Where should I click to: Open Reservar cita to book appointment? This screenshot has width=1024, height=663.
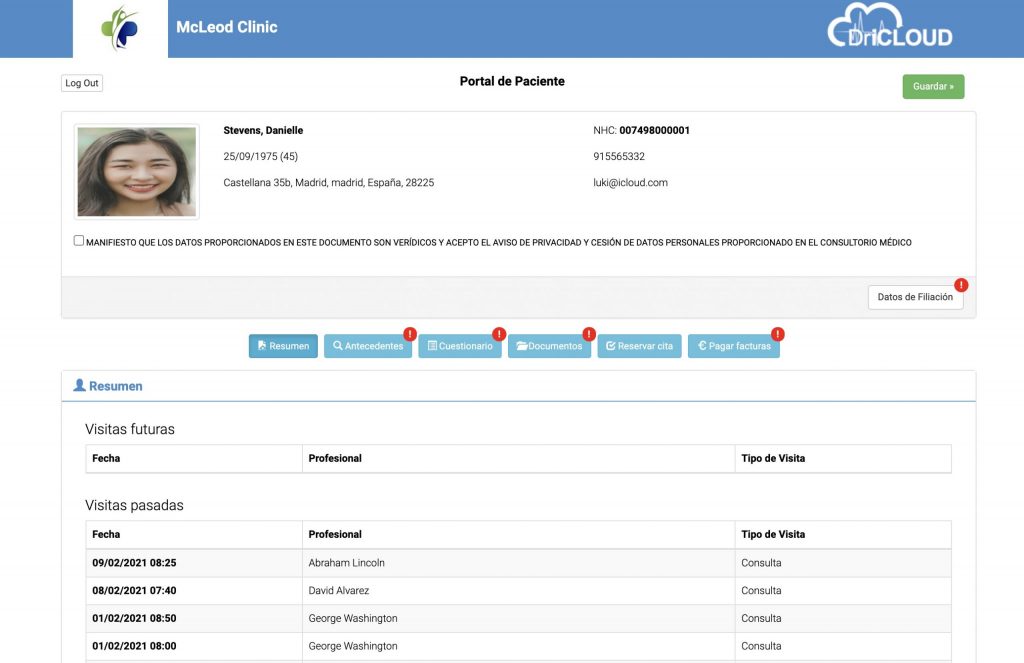pos(639,346)
